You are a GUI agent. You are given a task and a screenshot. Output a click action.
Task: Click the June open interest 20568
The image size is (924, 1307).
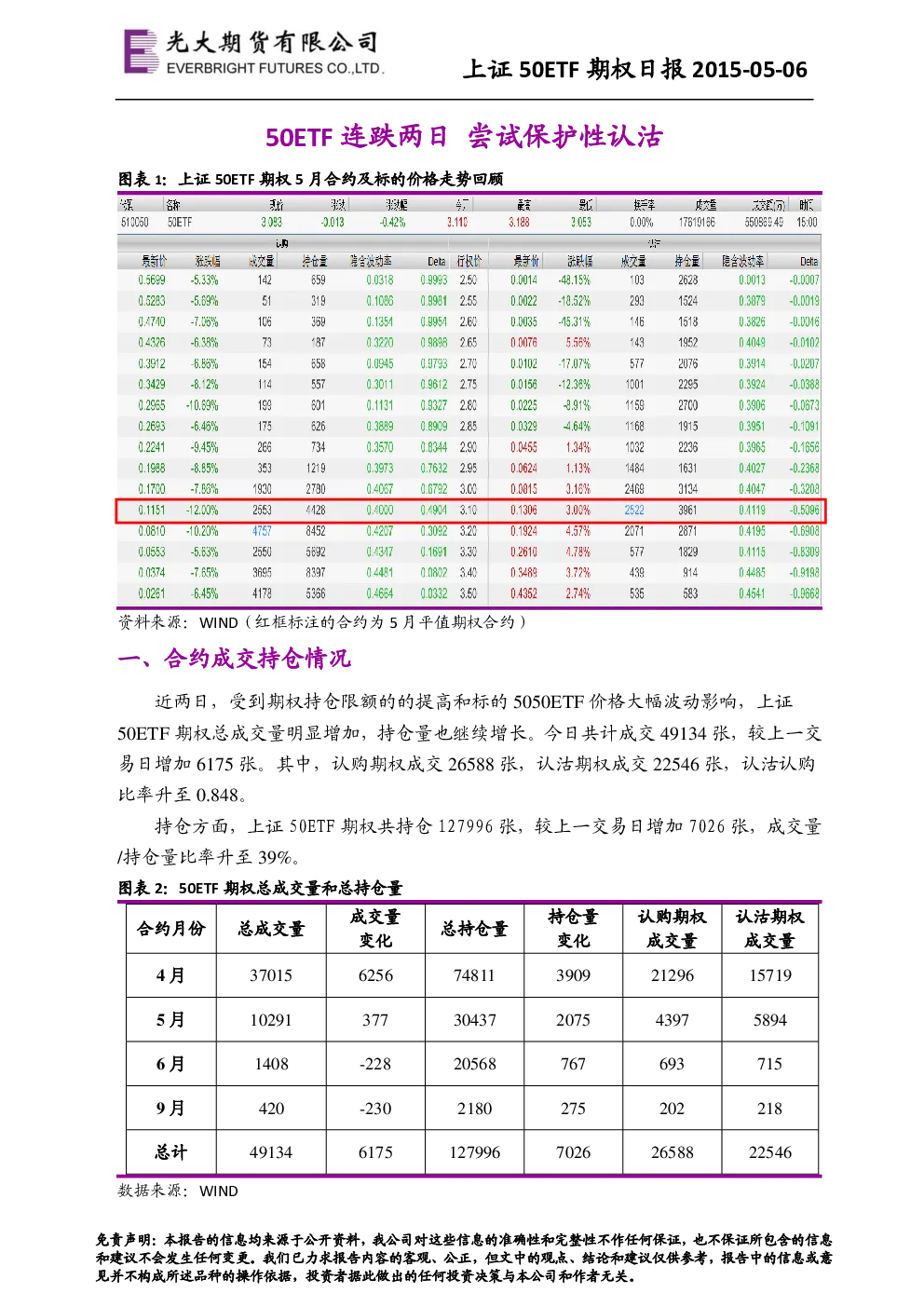[474, 1064]
